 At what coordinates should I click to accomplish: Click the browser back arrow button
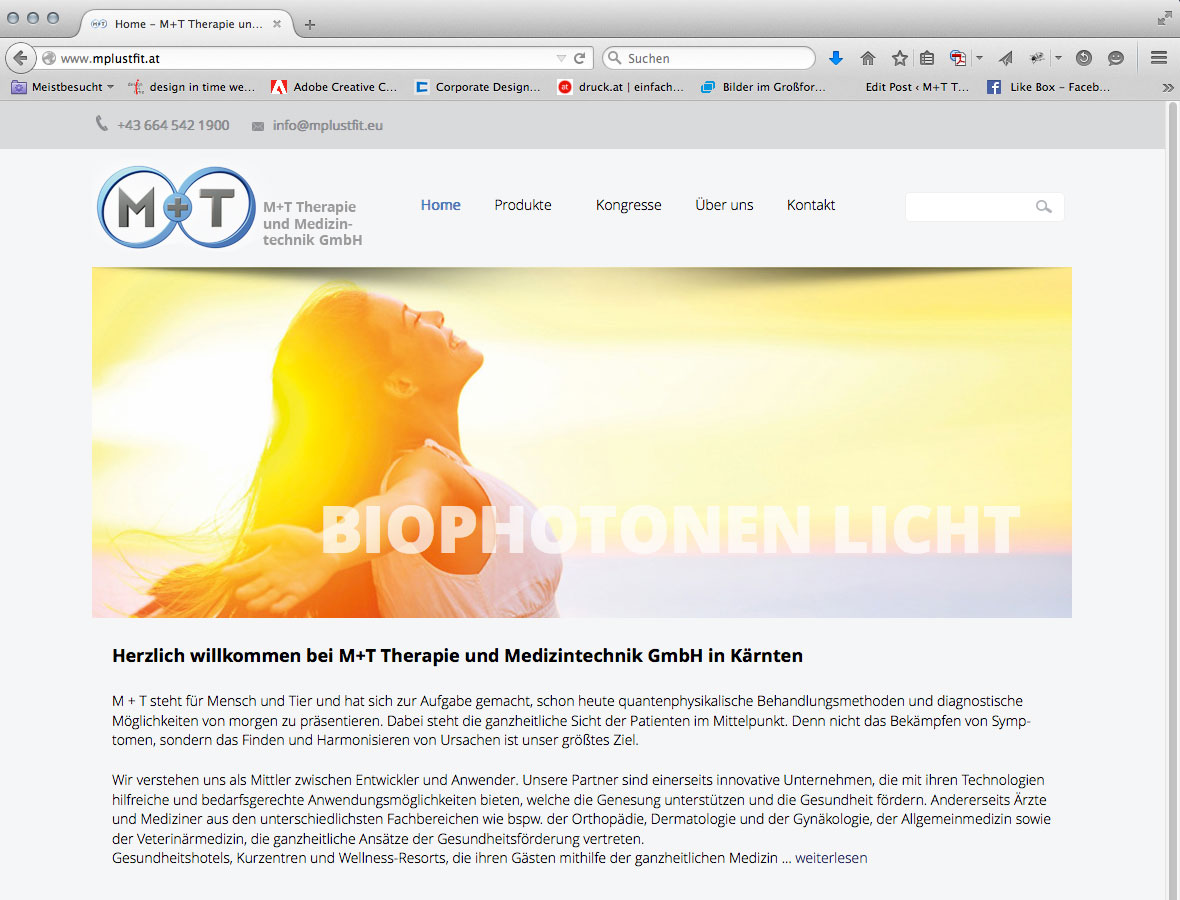coord(20,58)
